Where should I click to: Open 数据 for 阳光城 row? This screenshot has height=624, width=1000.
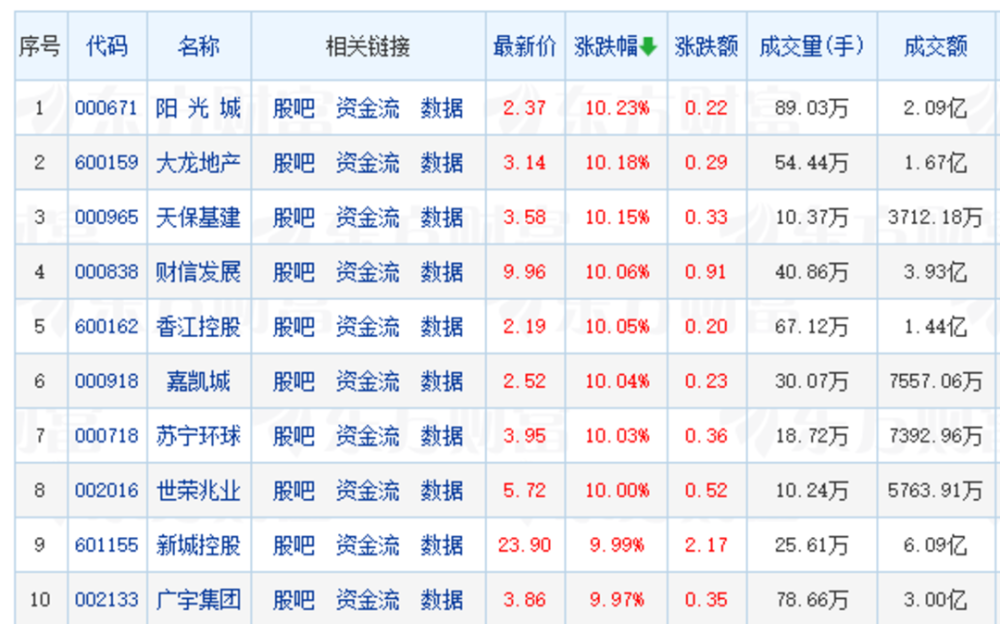442,108
